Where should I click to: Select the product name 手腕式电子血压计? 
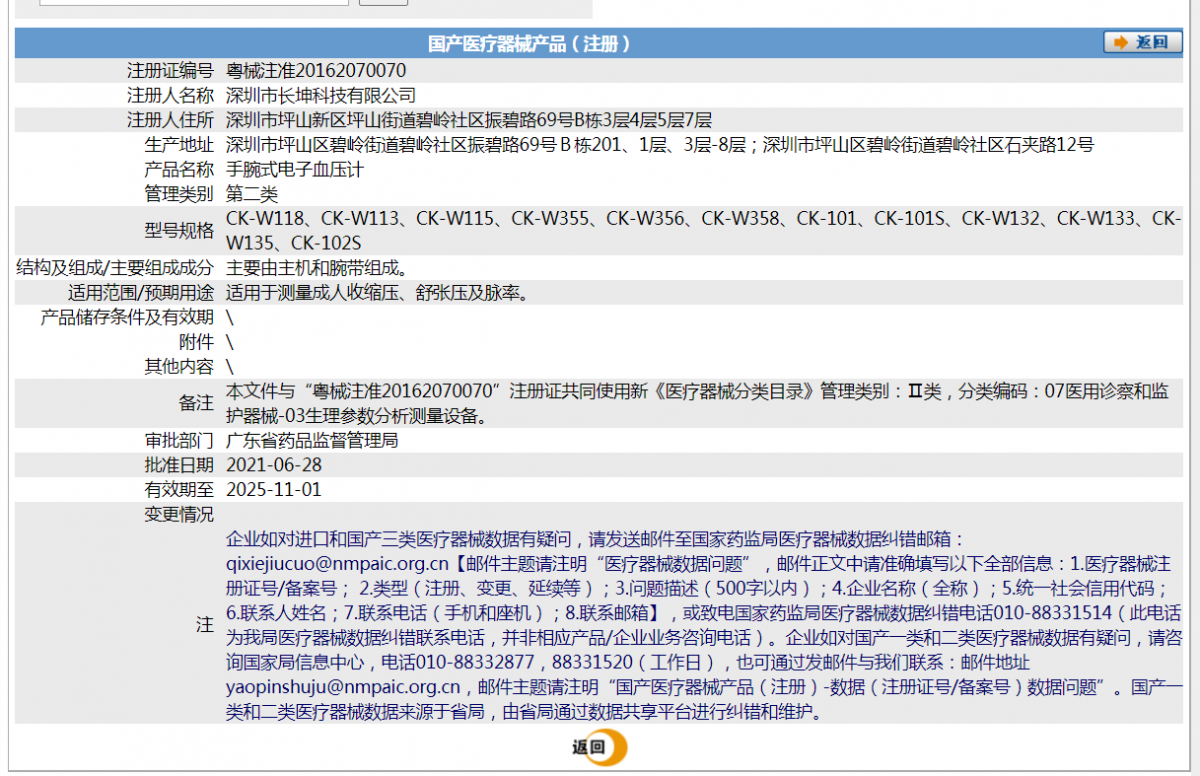295,169
